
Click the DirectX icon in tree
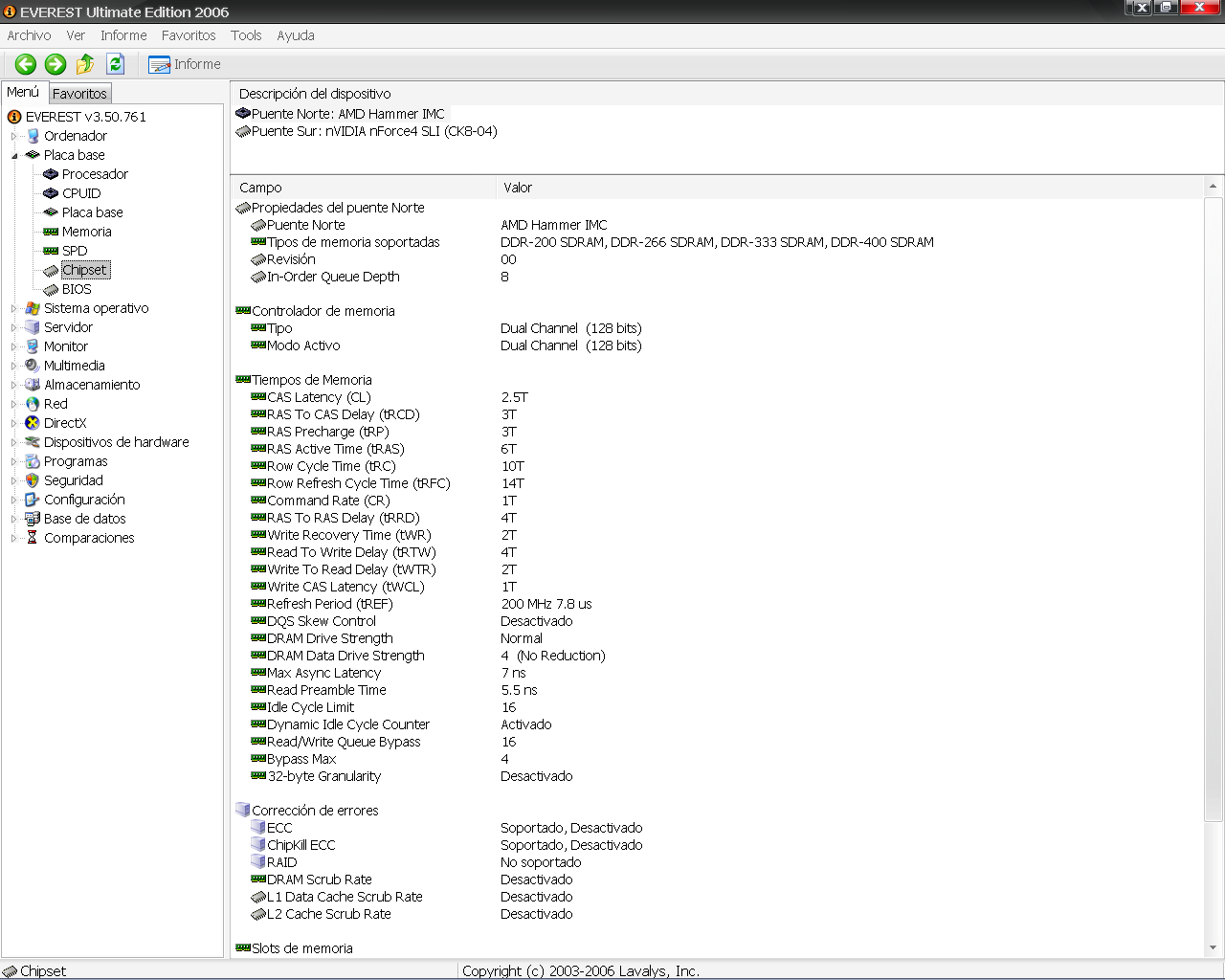33,423
